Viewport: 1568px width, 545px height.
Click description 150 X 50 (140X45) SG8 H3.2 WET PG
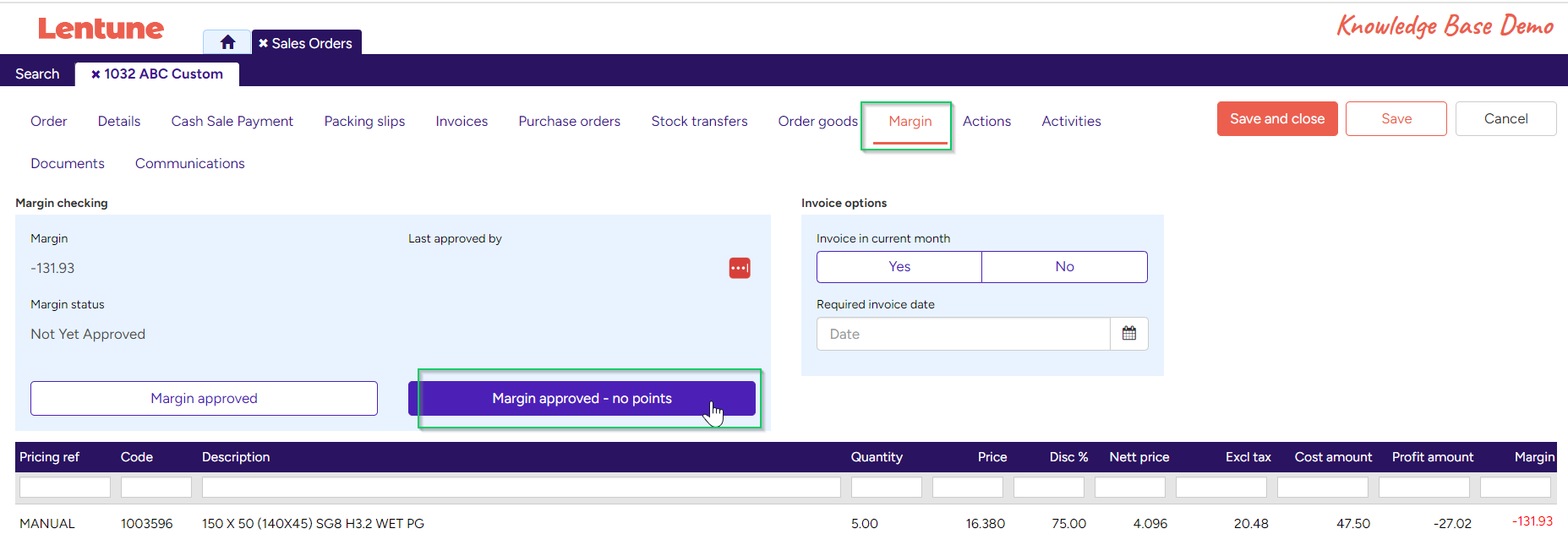pyautogui.click(x=313, y=524)
